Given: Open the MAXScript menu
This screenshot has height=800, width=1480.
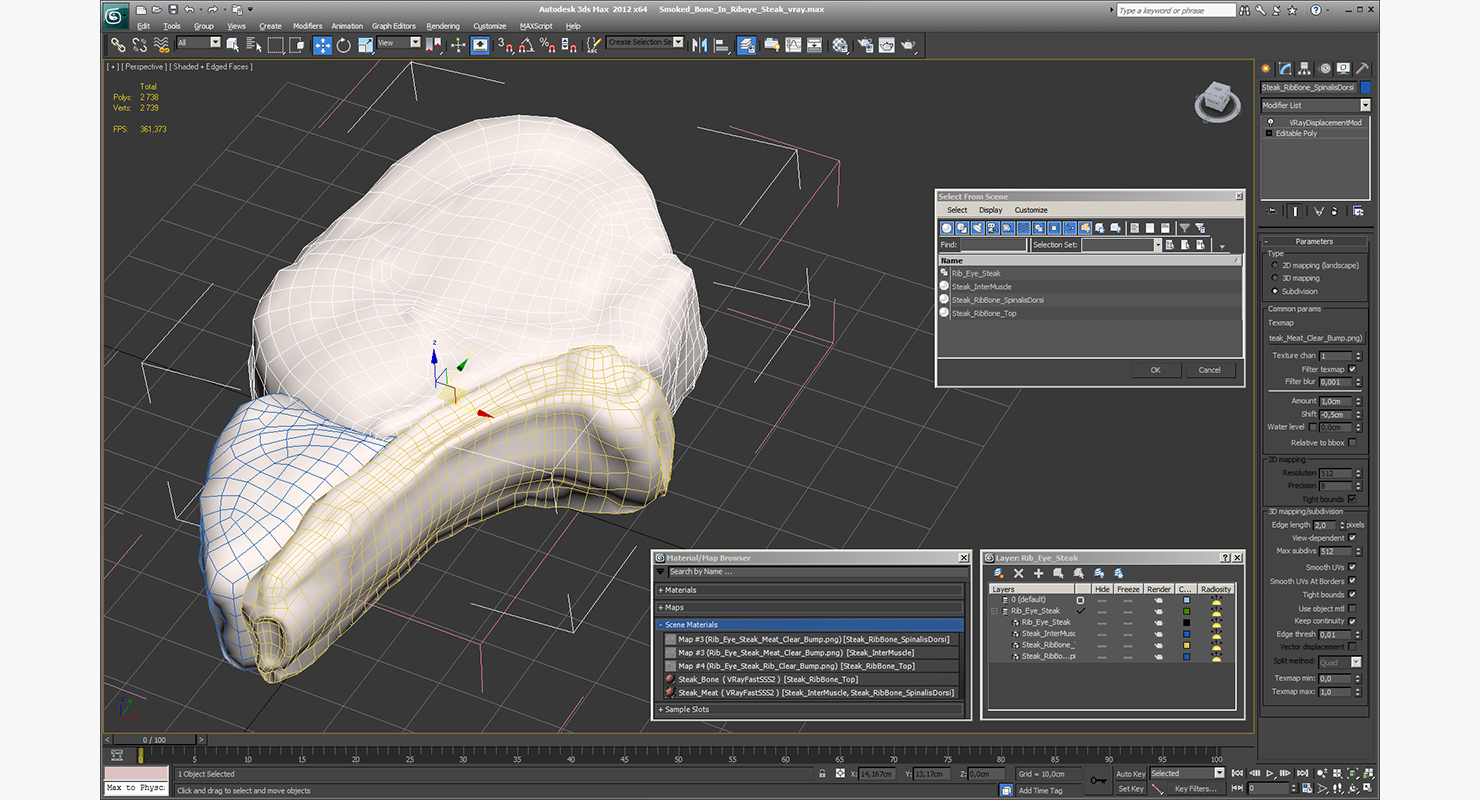Looking at the screenshot, I should pos(536,26).
